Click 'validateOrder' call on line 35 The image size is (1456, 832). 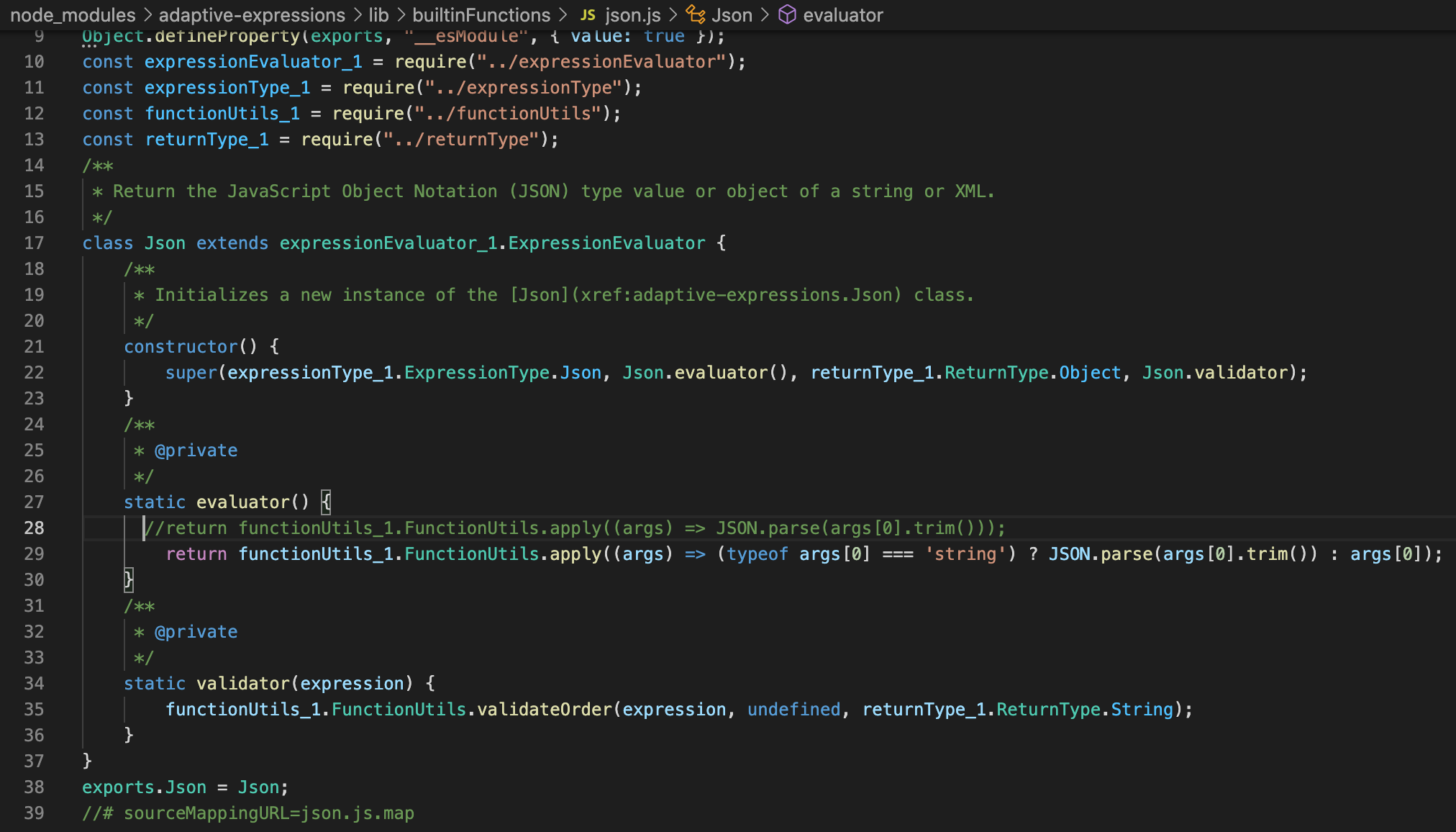click(x=545, y=710)
